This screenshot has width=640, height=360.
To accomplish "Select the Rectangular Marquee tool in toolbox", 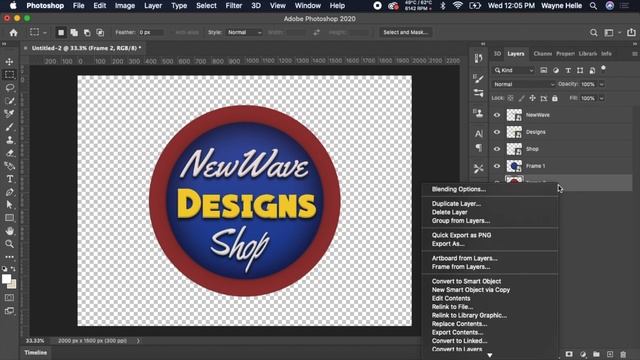I will click(x=9, y=75).
